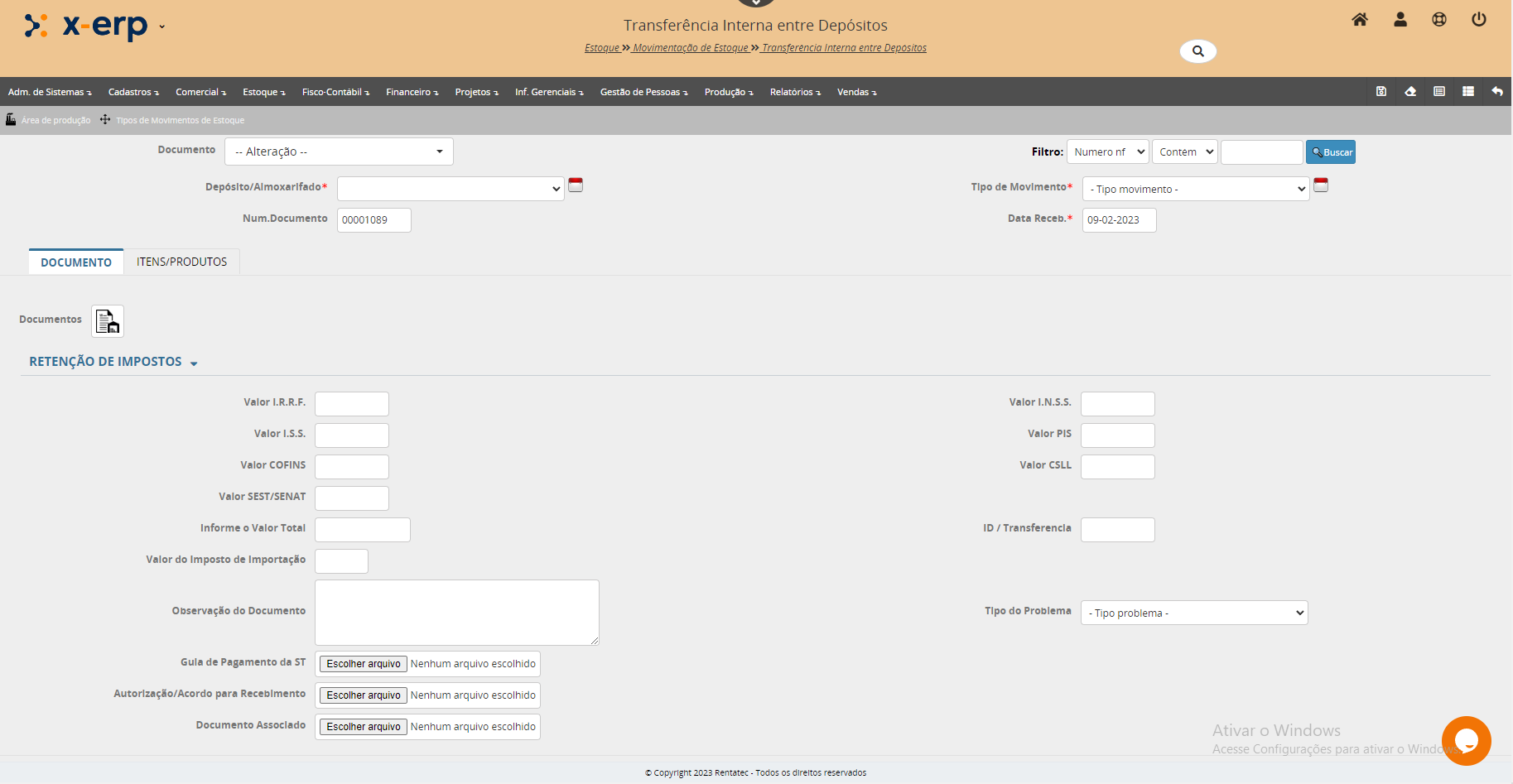Click the power logout icon
This screenshot has width=1513, height=784.
(1478, 20)
